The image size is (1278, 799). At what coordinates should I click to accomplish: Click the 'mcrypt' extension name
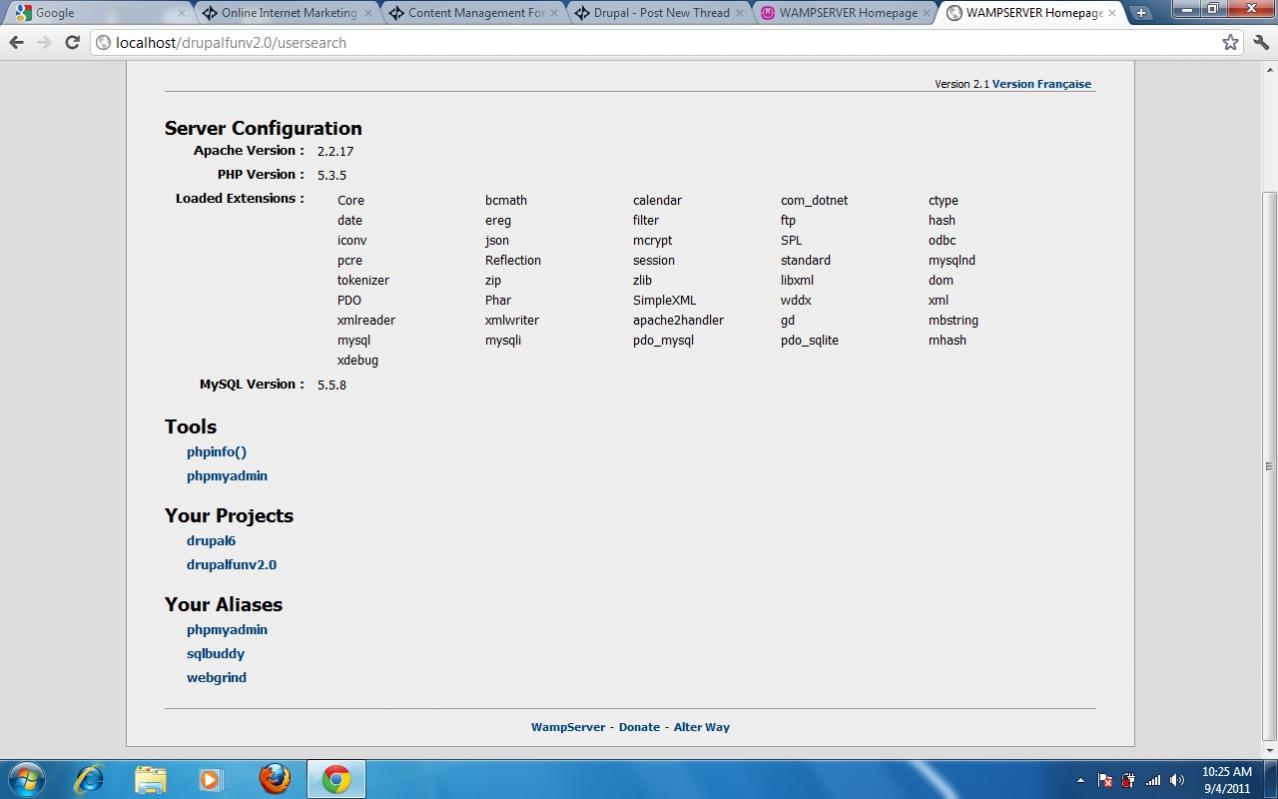[653, 241]
